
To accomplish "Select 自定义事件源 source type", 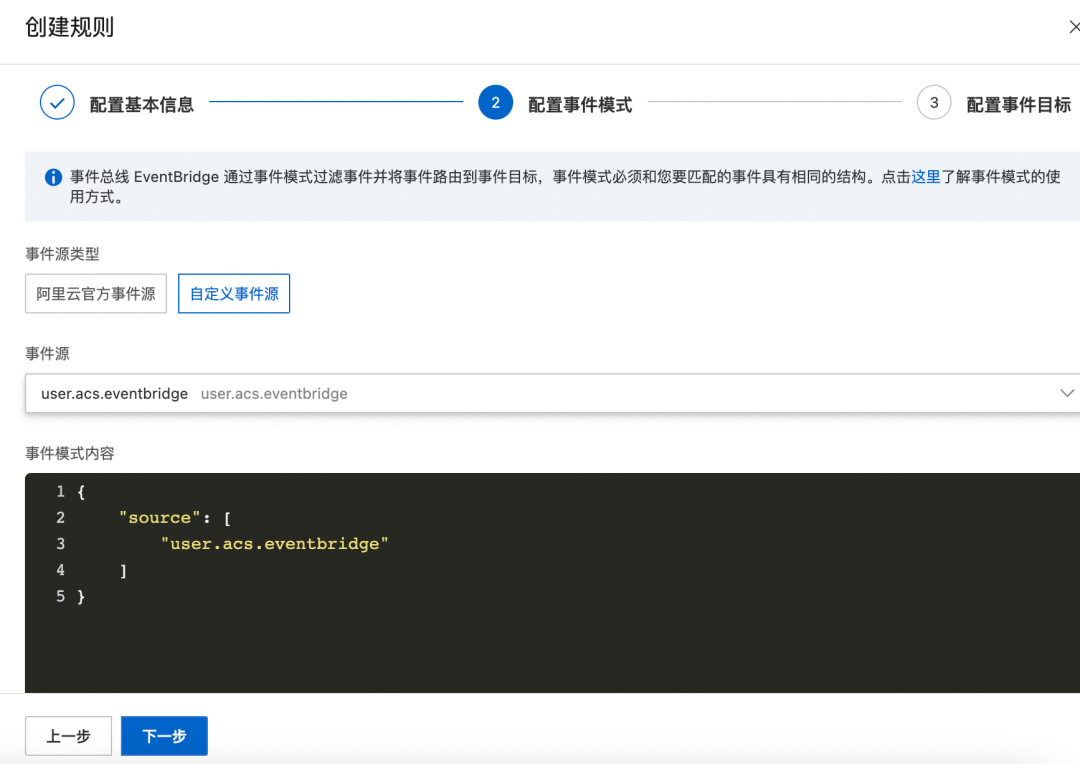I will 233,293.
